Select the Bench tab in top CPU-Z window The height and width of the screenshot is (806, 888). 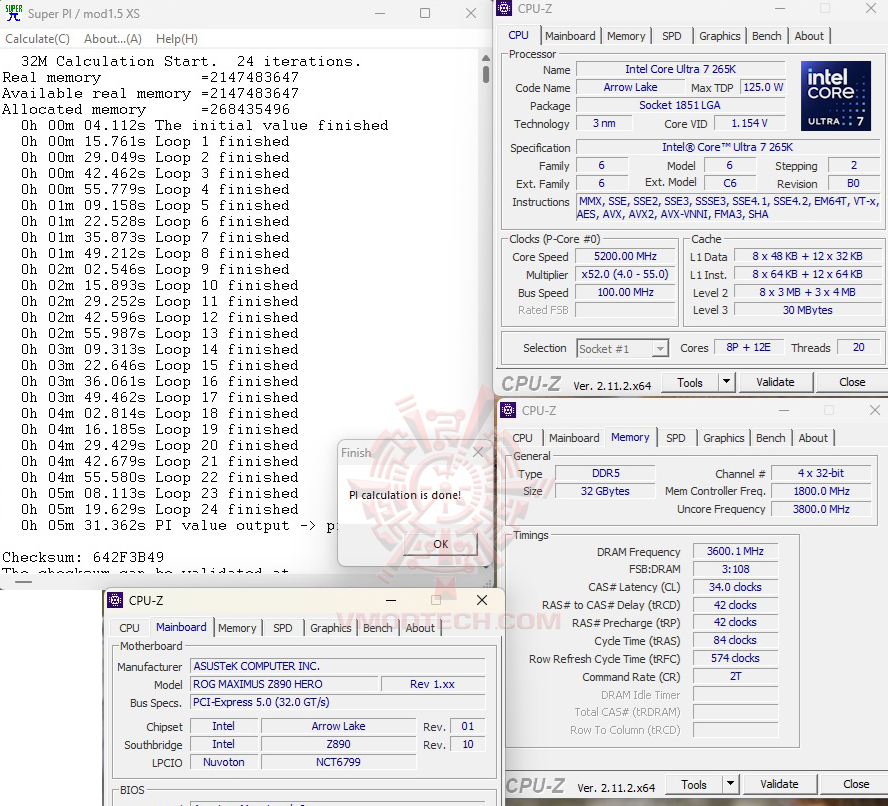pyautogui.click(x=766, y=36)
